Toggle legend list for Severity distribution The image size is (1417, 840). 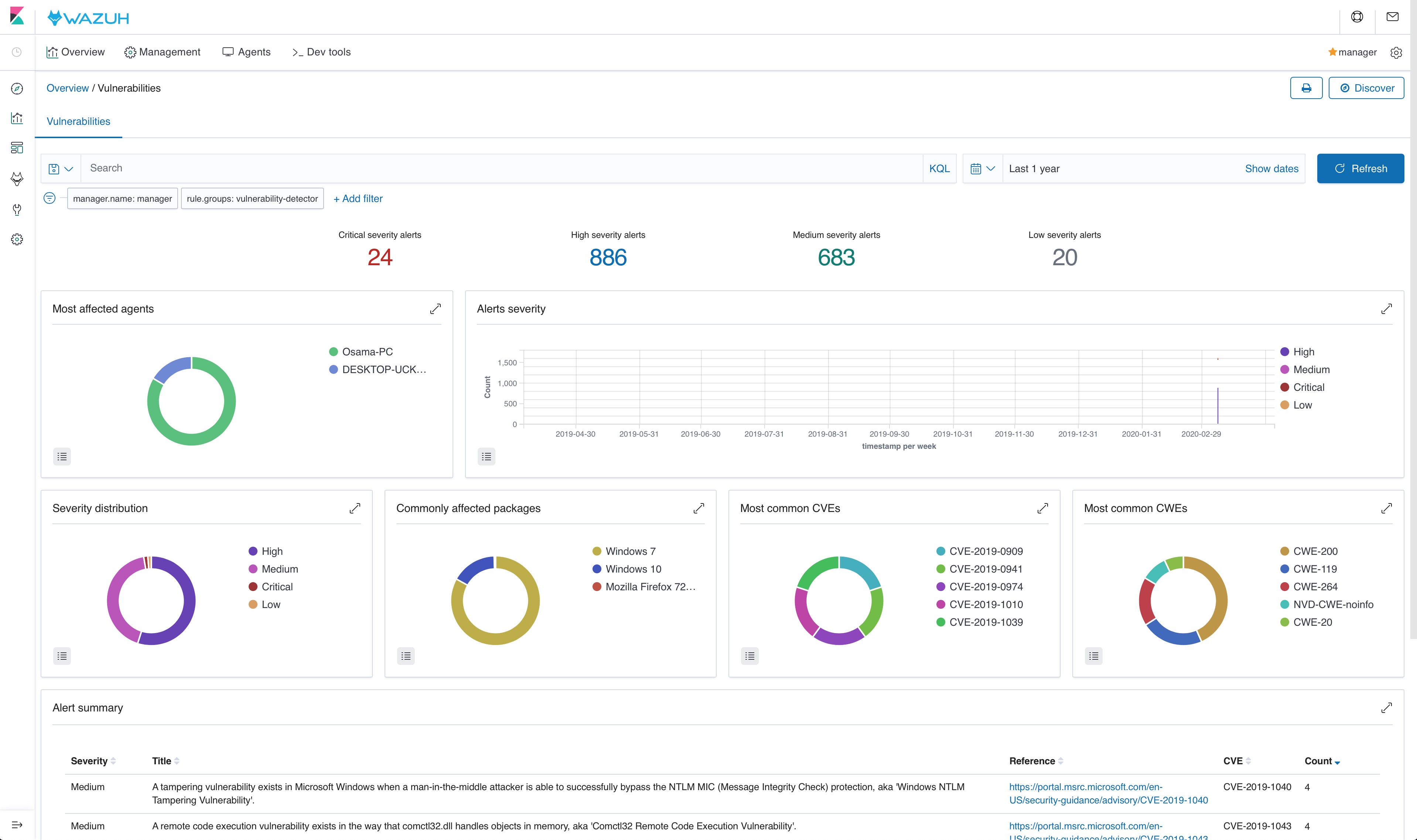click(62, 656)
